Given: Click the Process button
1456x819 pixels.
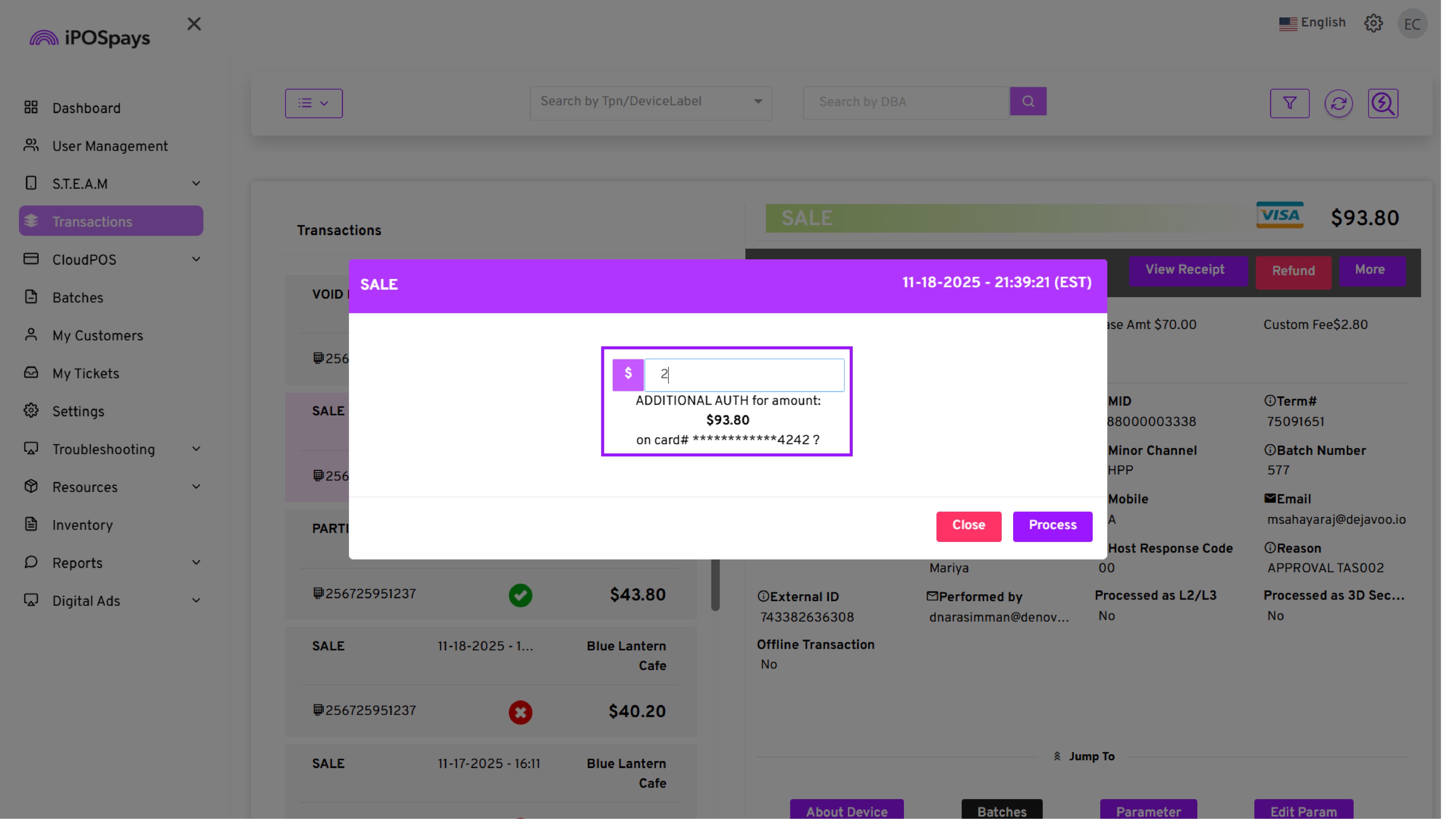Looking at the screenshot, I should click(1052, 526).
